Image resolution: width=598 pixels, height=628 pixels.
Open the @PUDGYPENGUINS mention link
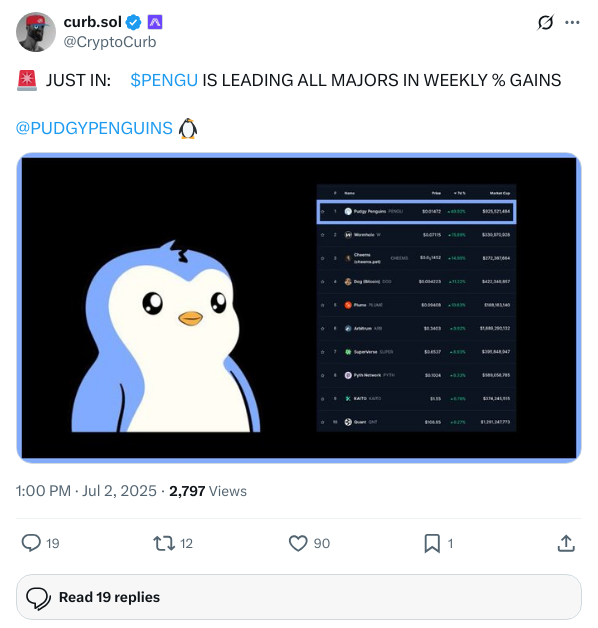click(94, 128)
